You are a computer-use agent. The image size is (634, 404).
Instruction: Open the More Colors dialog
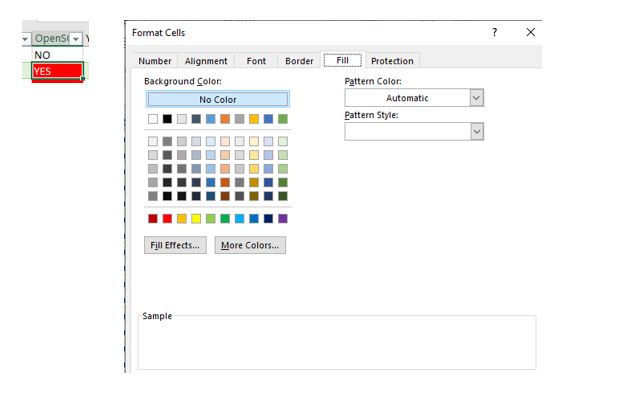click(250, 245)
